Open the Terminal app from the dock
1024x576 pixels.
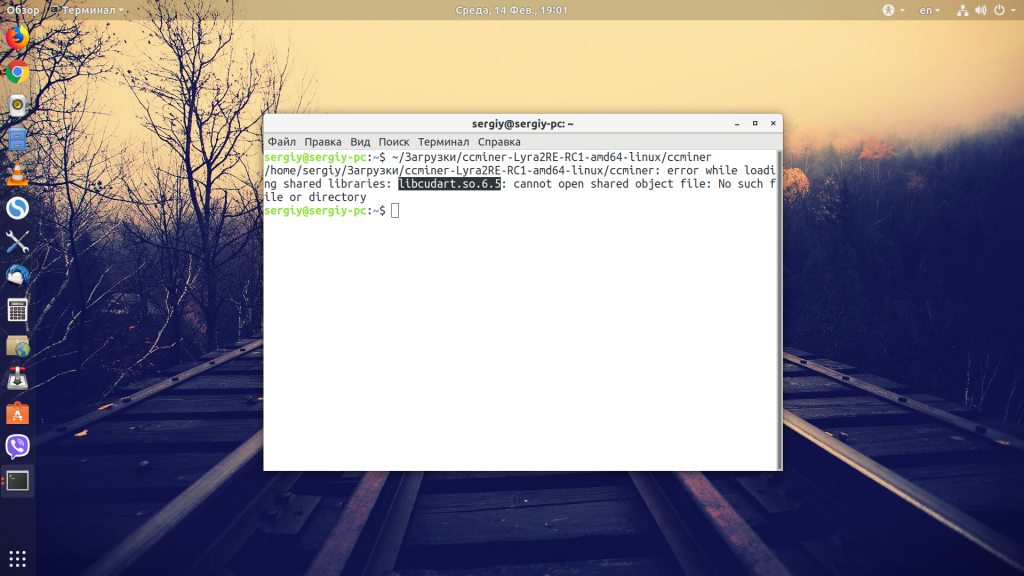(x=15, y=481)
